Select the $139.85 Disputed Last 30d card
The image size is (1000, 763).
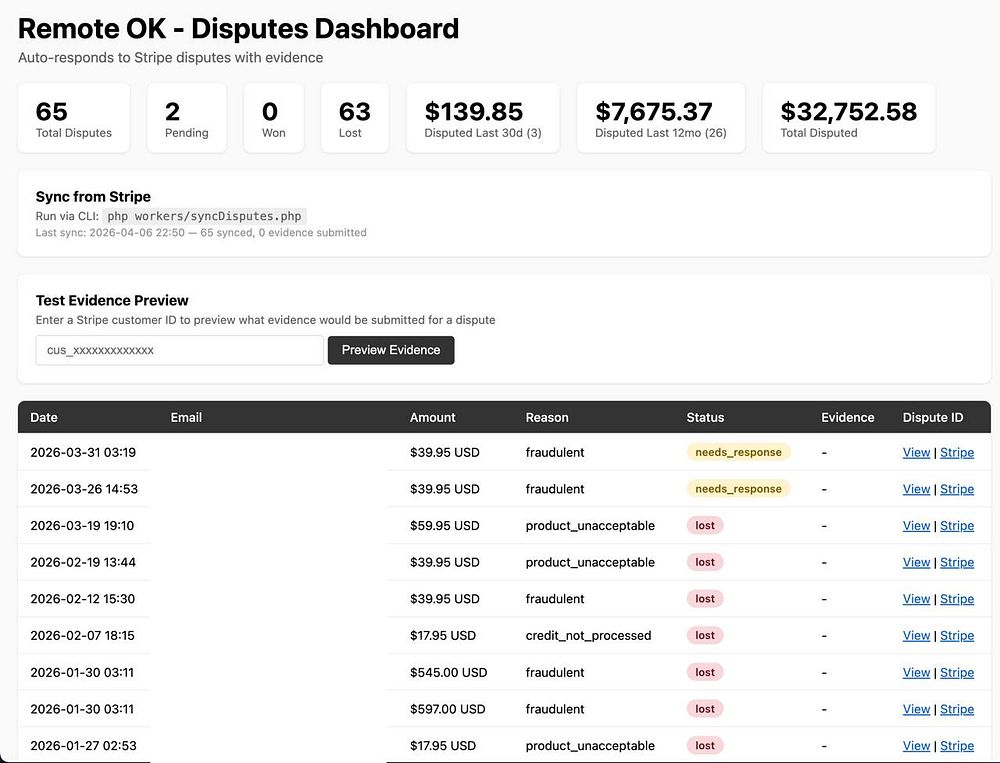[483, 118]
